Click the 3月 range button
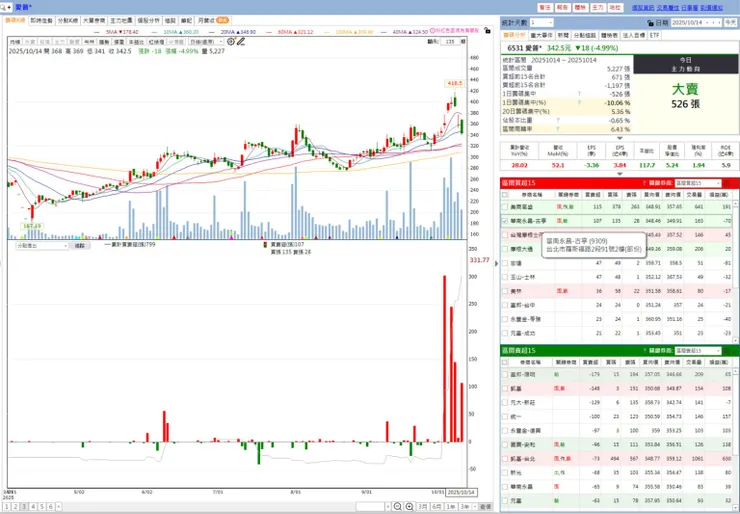This screenshot has height=514, width=740. pos(422,506)
